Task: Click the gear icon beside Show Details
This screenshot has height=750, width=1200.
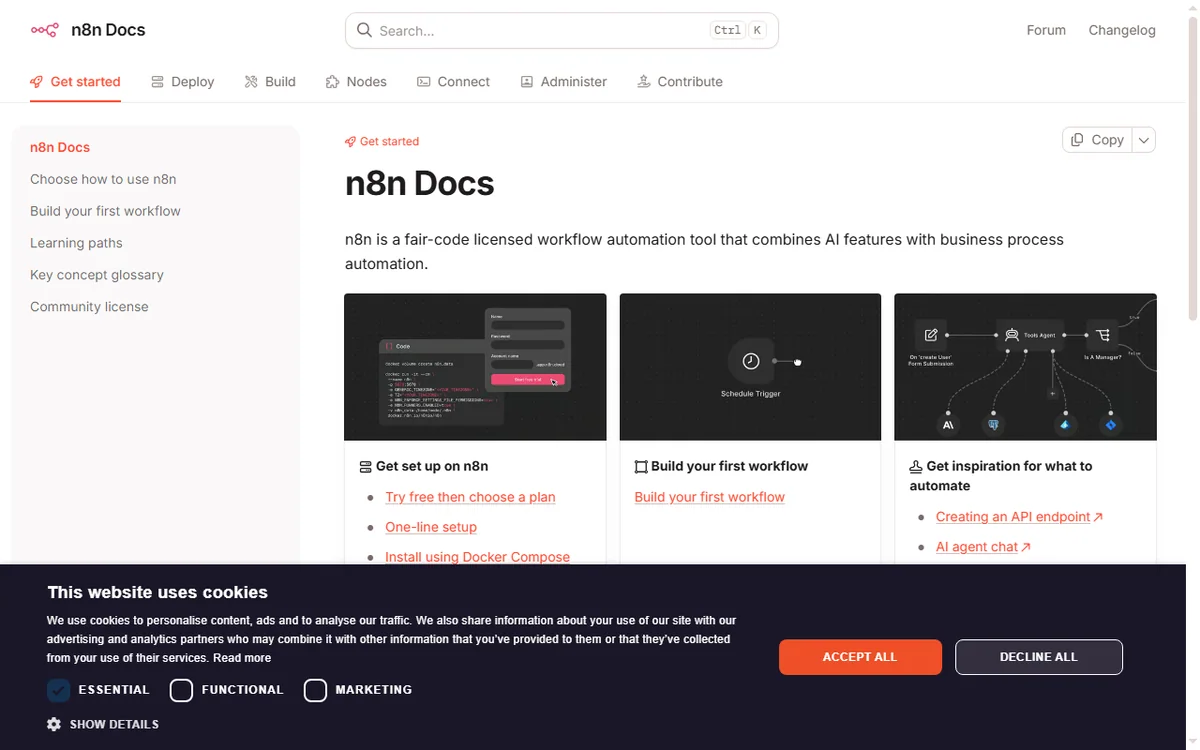Action: coord(54,724)
